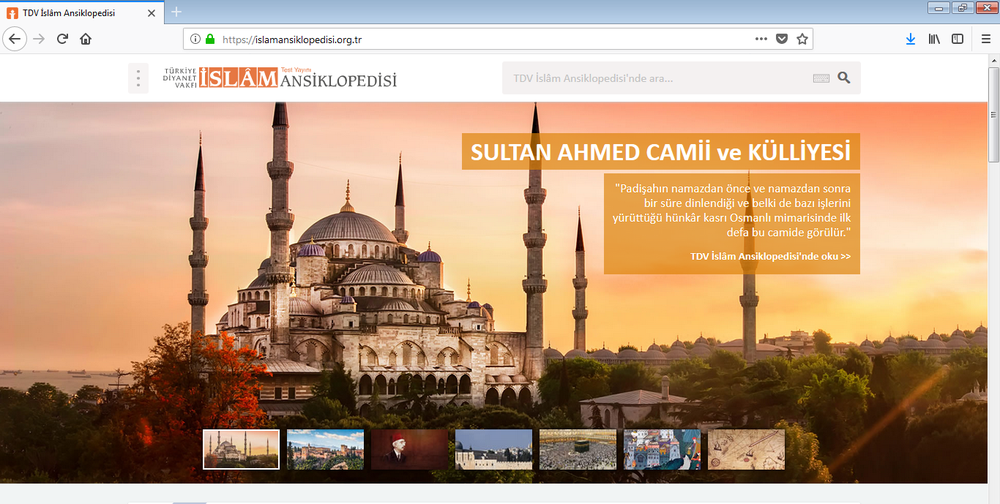Bookmark this page with the star icon
This screenshot has height=504, width=1000.
point(802,39)
